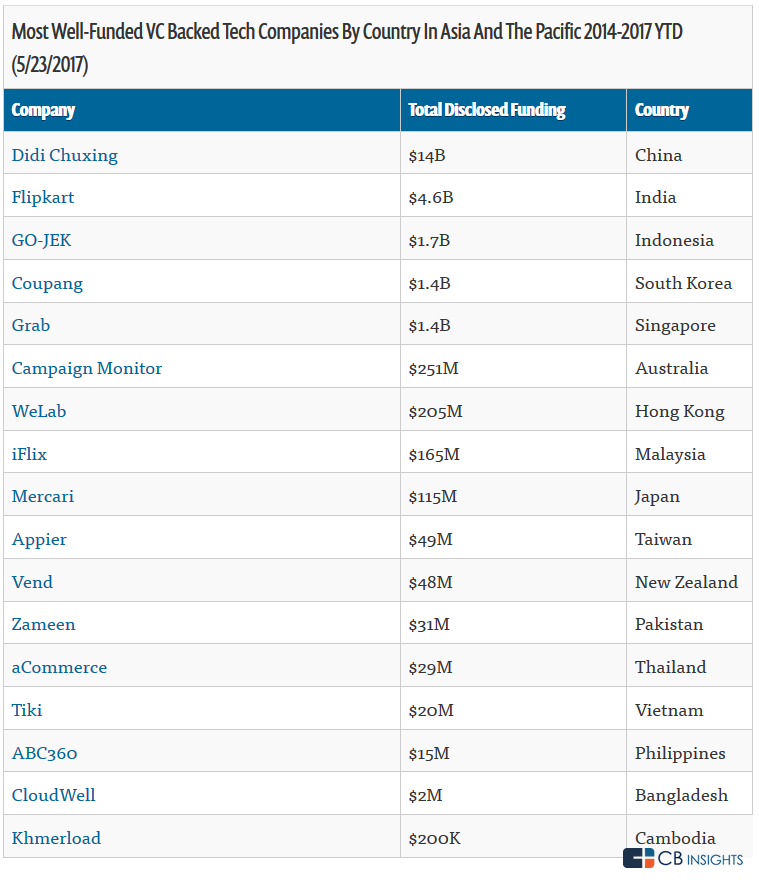759x884 pixels.
Task: Click the GO-JEK link
Action: (x=42, y=240)
